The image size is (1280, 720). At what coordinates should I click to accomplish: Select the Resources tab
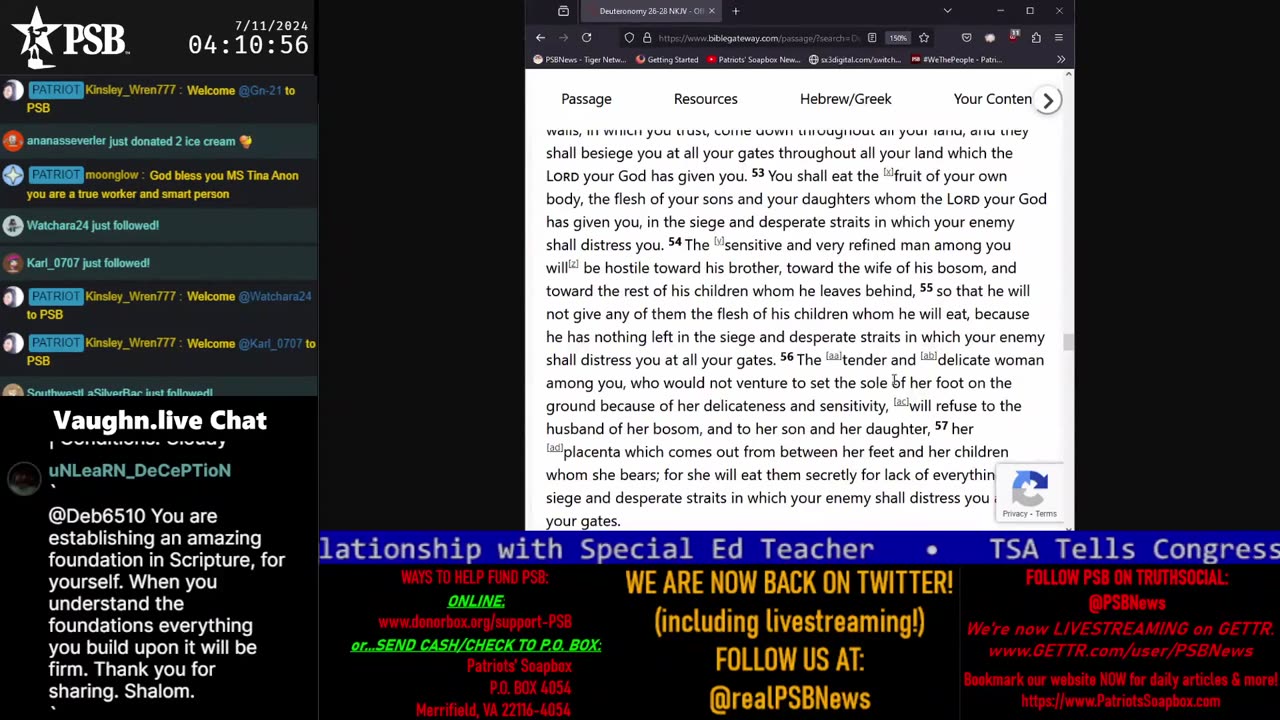[x=706, y=99]
